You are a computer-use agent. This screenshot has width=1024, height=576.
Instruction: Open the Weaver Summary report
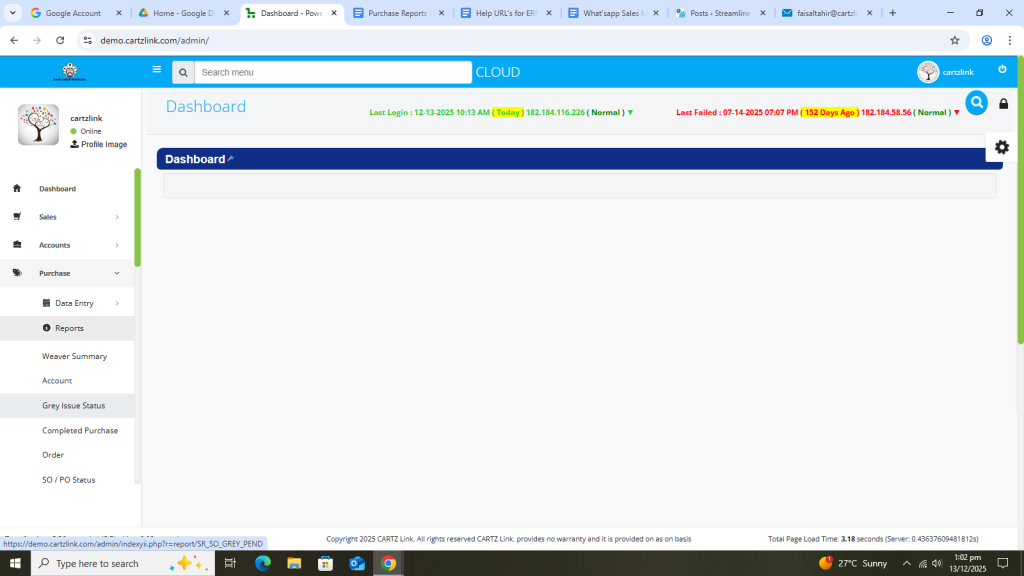(74, 356)
